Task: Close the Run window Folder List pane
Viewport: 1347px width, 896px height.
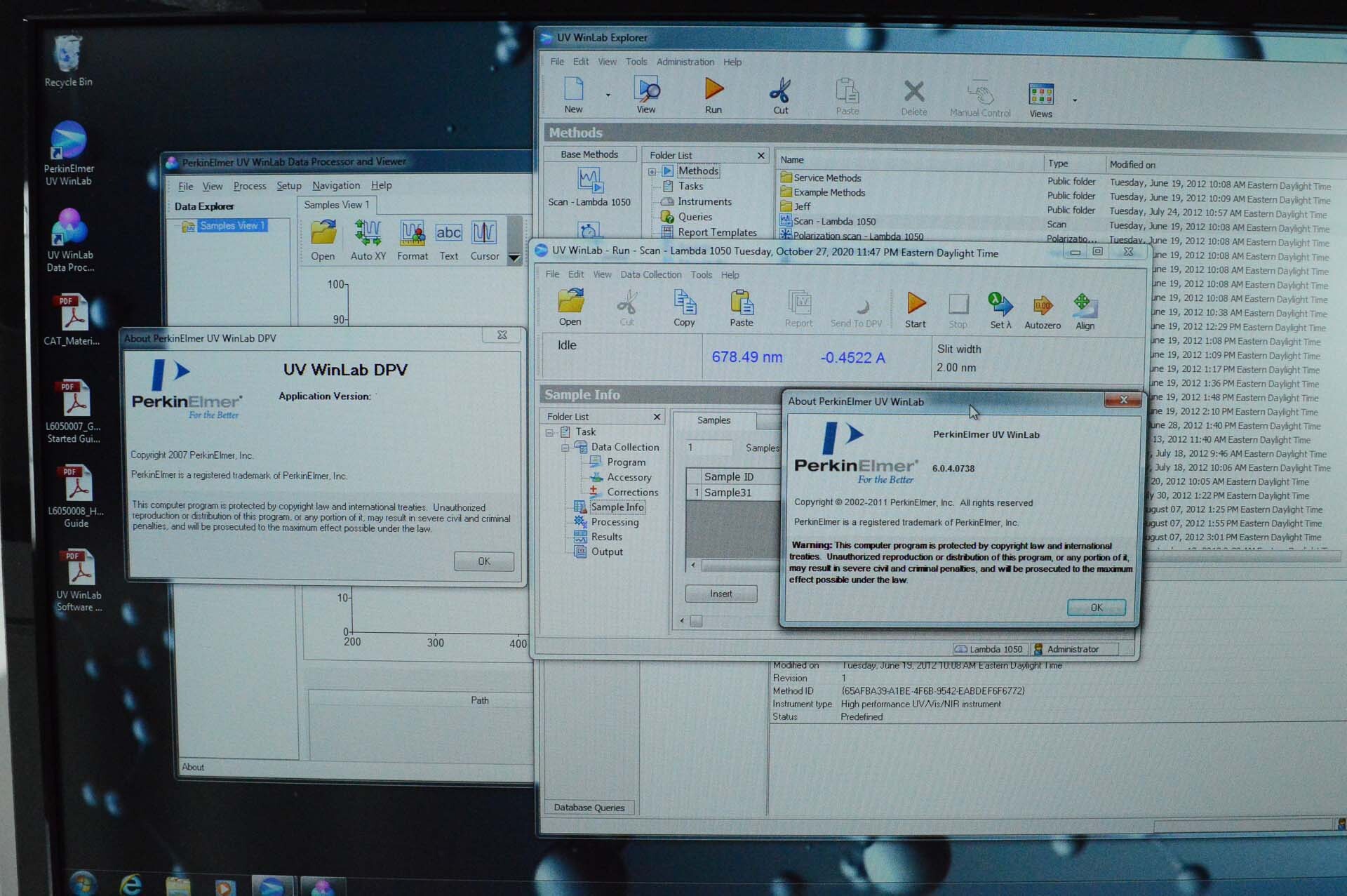Action: pyautogui.click(x=657, y=417)
